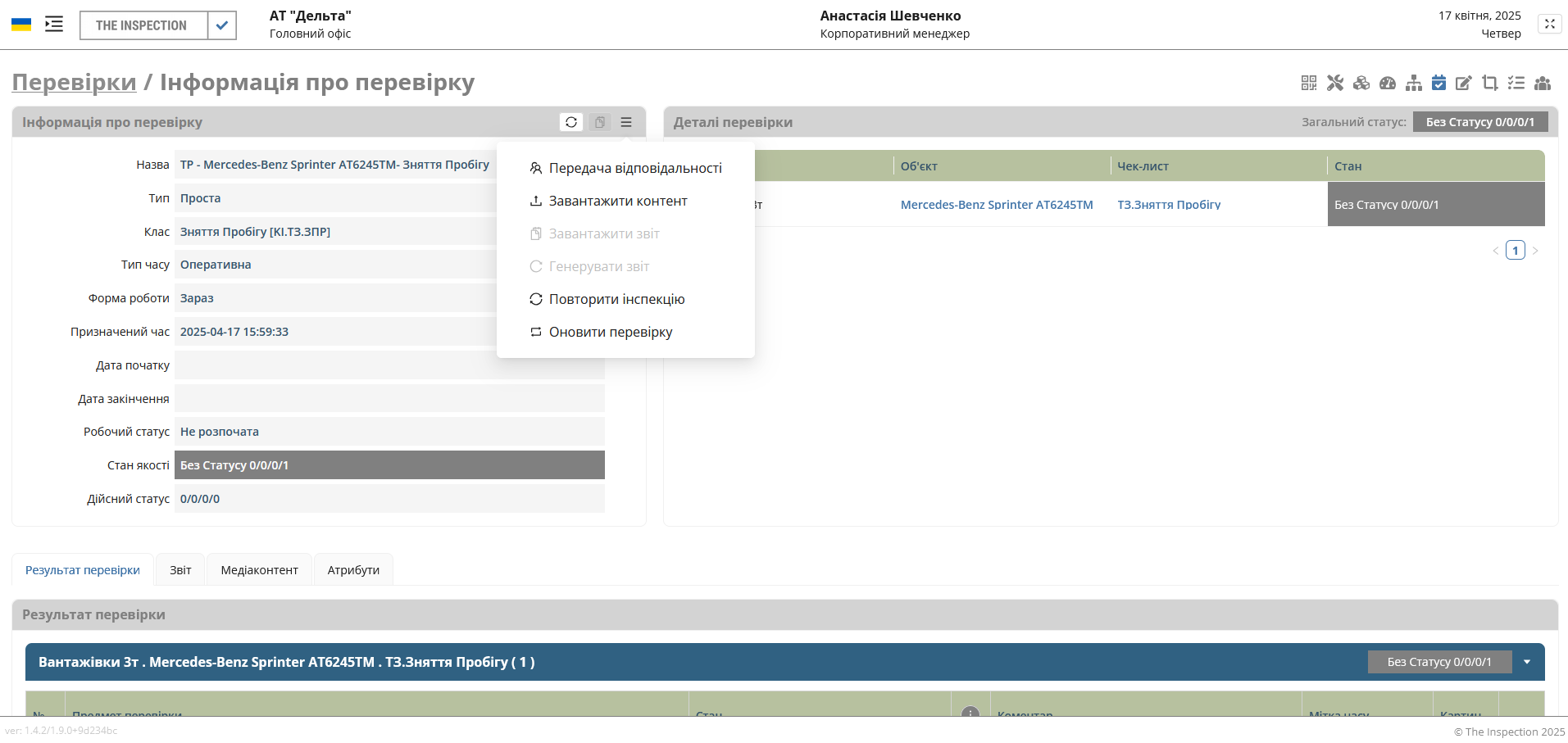Expand the Вантажівки 3т result section arrow
The image size is (1568, 743).
point(1527,662)
